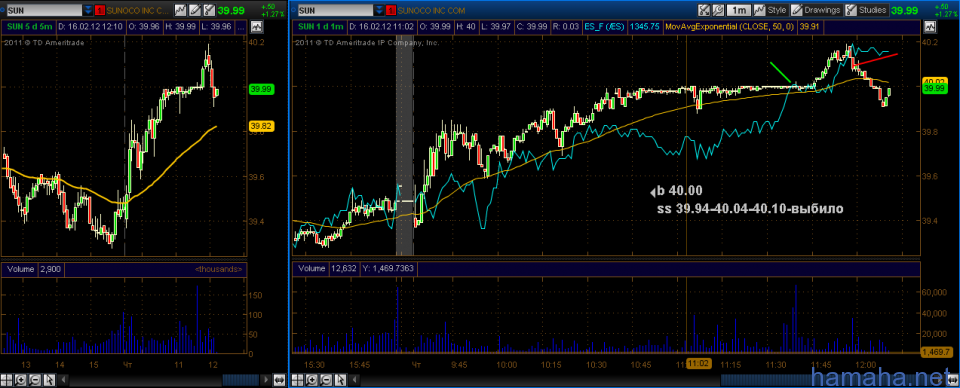Click the red level-1 alert icon beside SUNOCO INC COM
The width and height of the screenshot is (960, 388).
coord(390,10)
